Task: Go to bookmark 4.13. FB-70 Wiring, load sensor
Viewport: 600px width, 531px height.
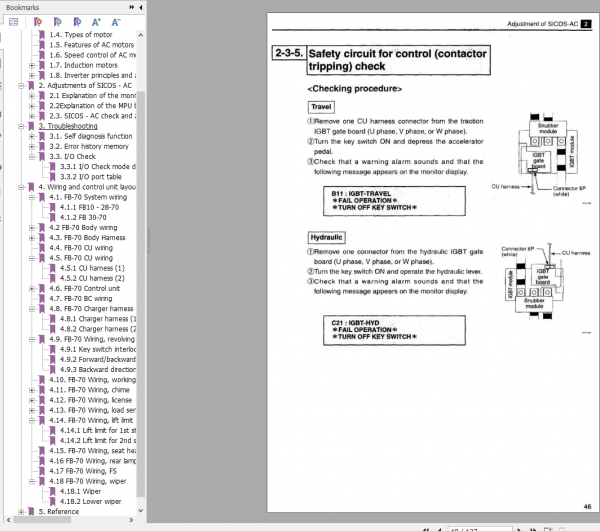Action: pos(92,410)
